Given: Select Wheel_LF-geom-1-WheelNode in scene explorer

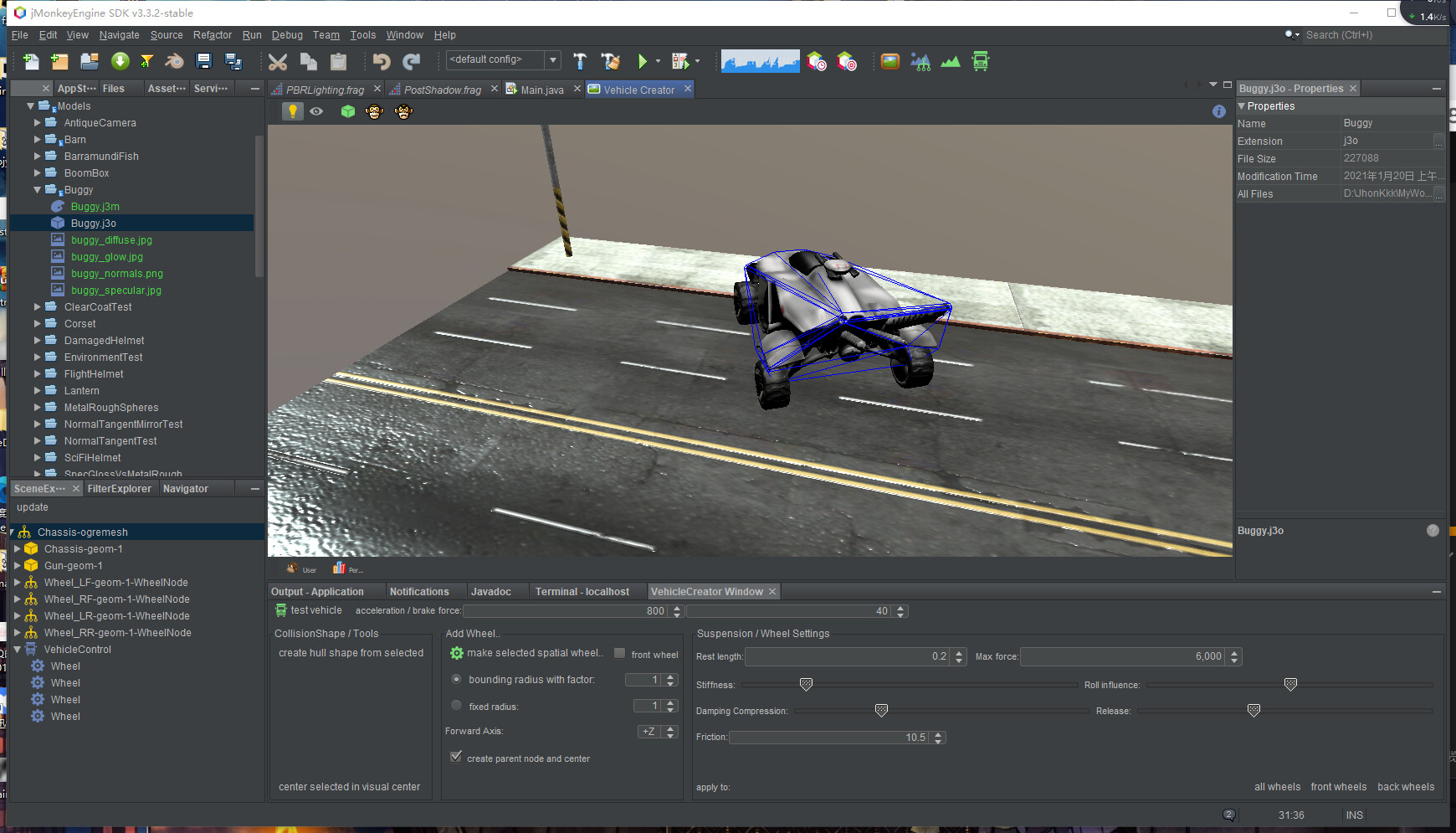Looking at the screenshot, I should [x=115, y=583].
